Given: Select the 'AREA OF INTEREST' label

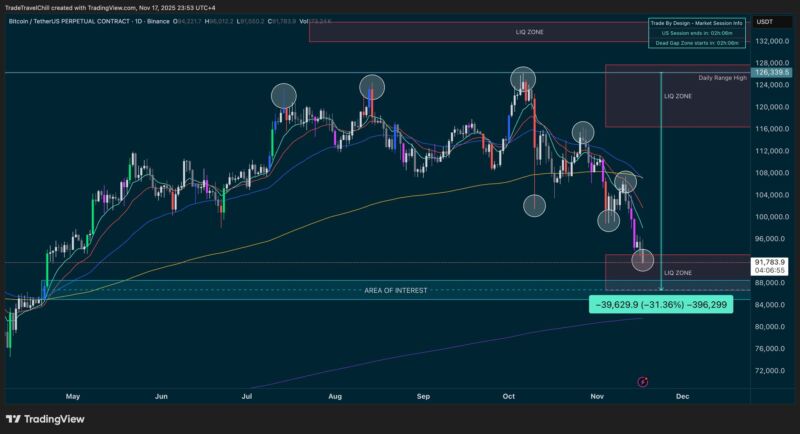Looking at the screenshot, I should click(x=396, y=290).
